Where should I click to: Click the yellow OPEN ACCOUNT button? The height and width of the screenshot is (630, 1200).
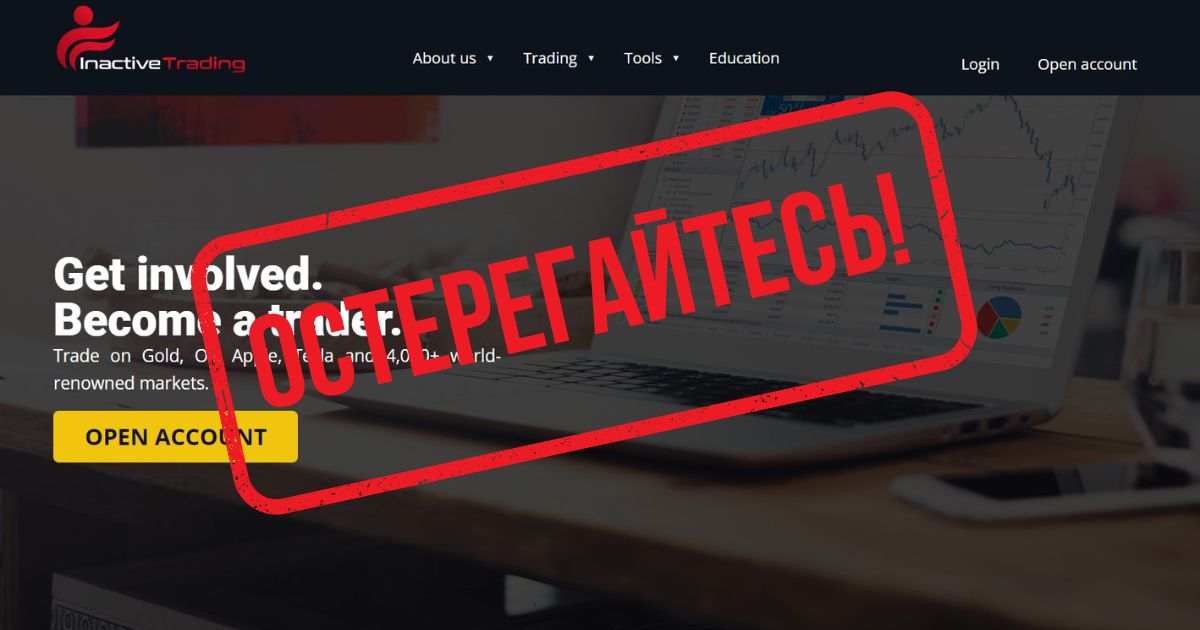click(x=175, y=437)
